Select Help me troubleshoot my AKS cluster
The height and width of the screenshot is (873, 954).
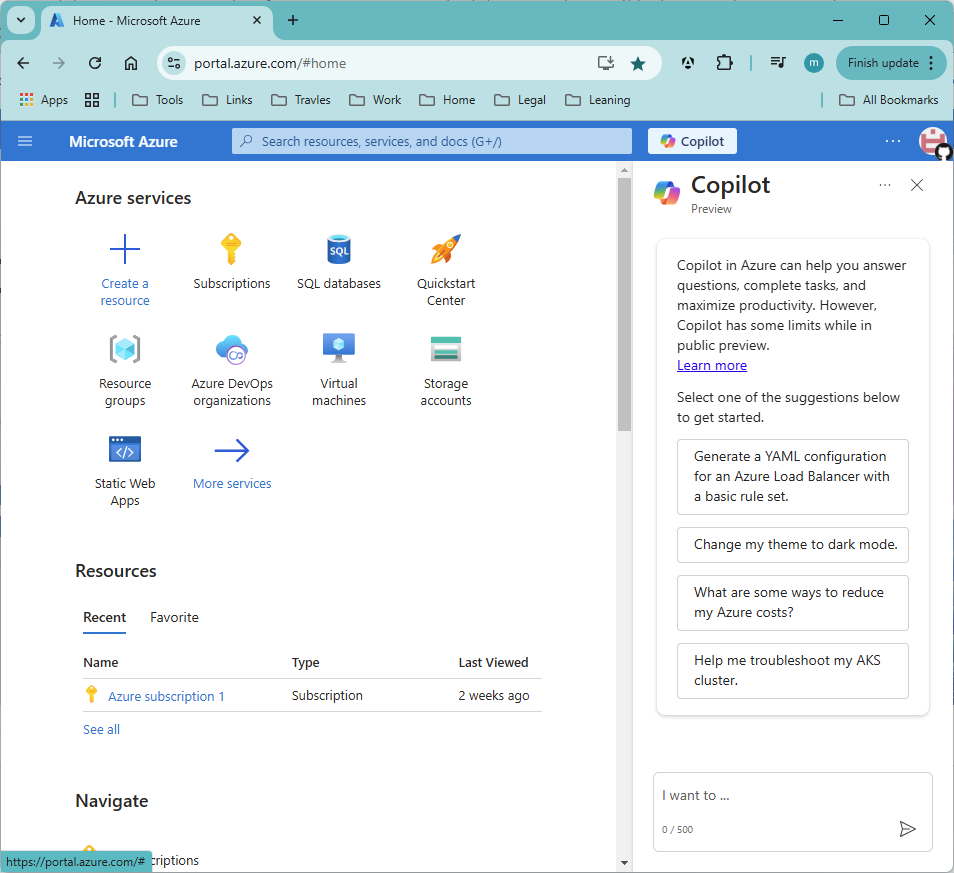pyautogui.click(x=793, y=670)
